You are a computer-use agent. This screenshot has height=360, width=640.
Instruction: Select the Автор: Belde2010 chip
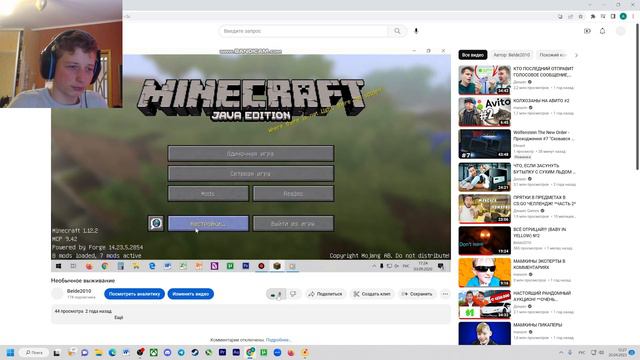(511, 55)
